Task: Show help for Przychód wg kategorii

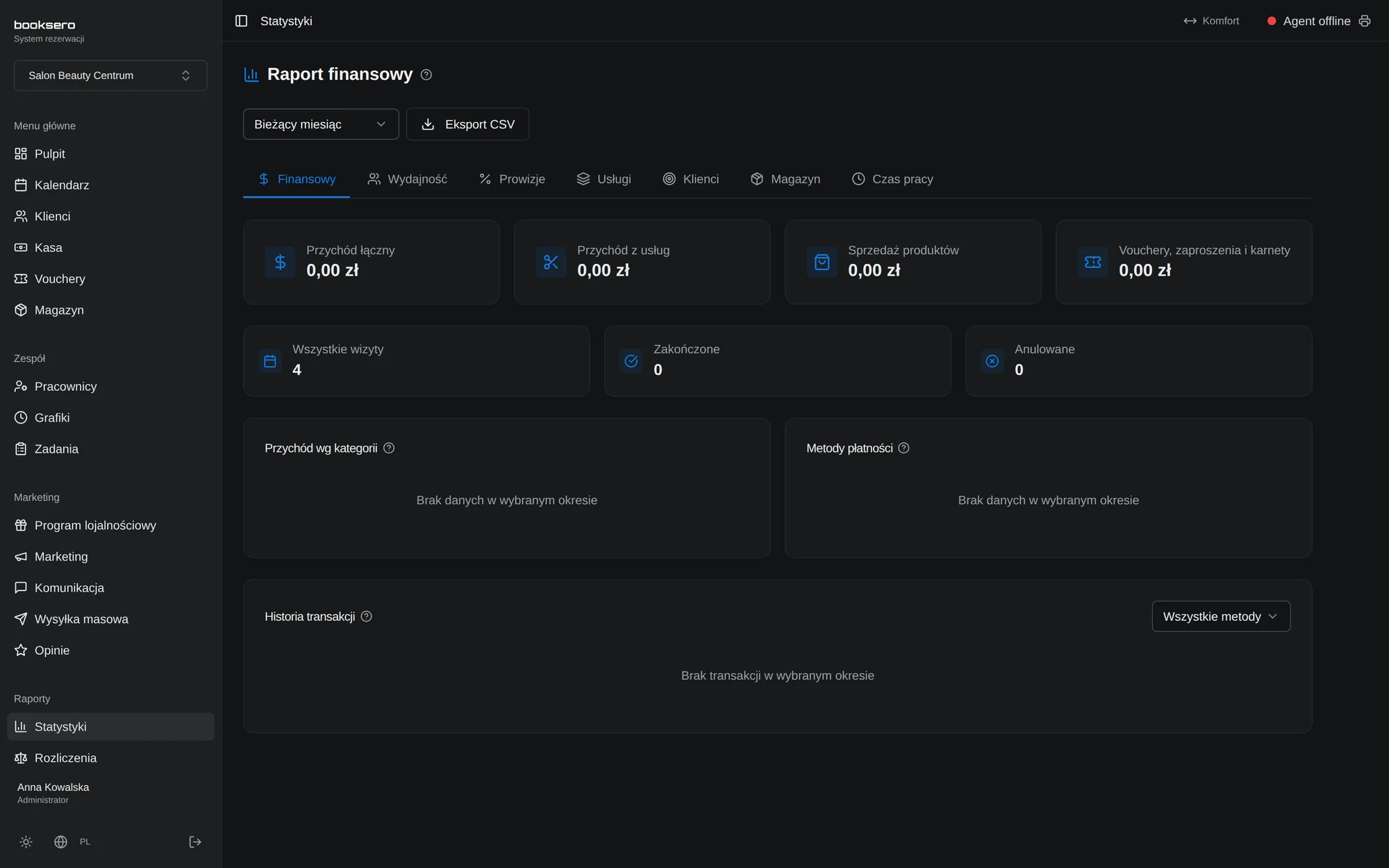Action: coord(389,448)
